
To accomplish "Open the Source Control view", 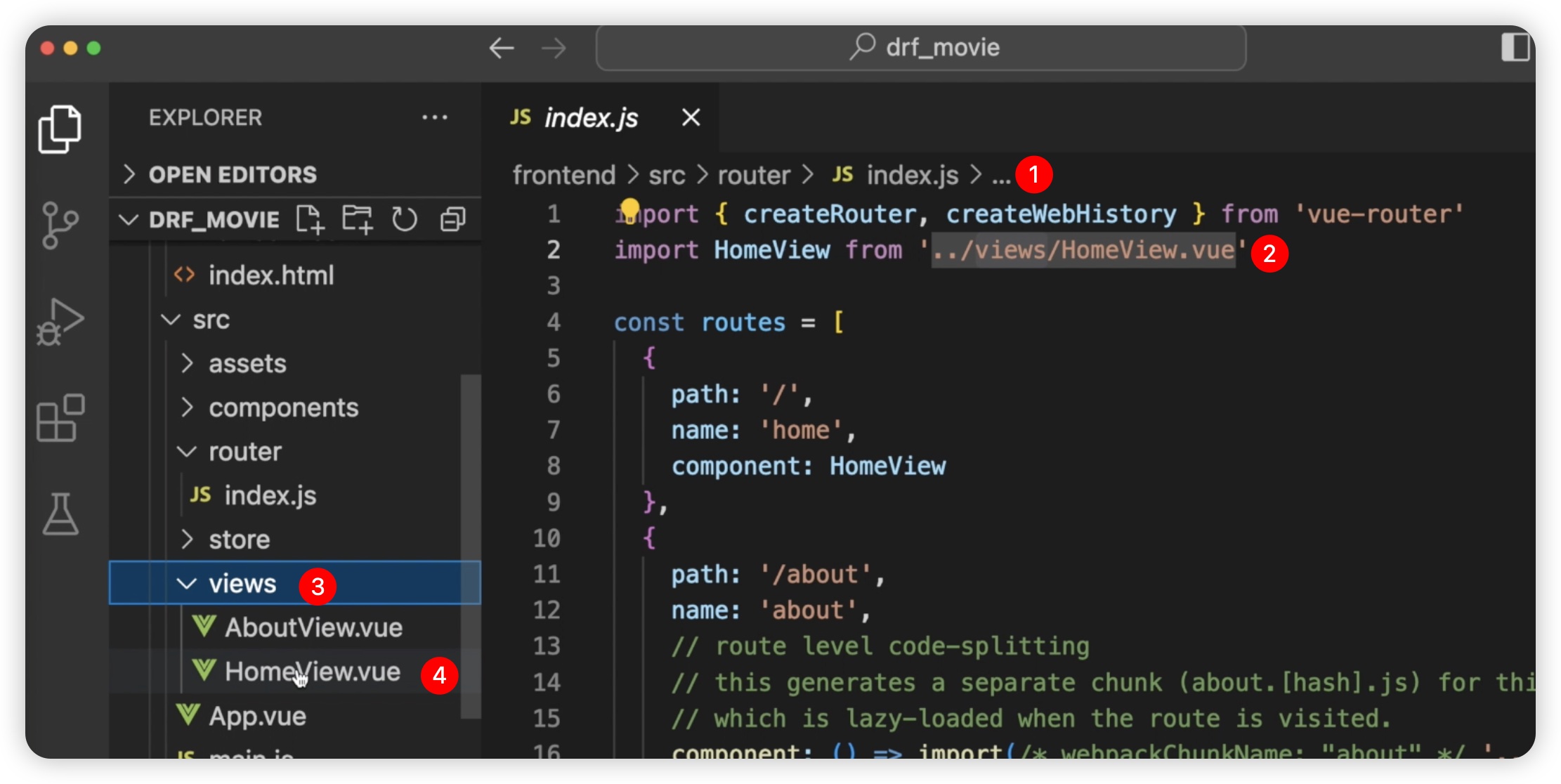I will 60,226.
